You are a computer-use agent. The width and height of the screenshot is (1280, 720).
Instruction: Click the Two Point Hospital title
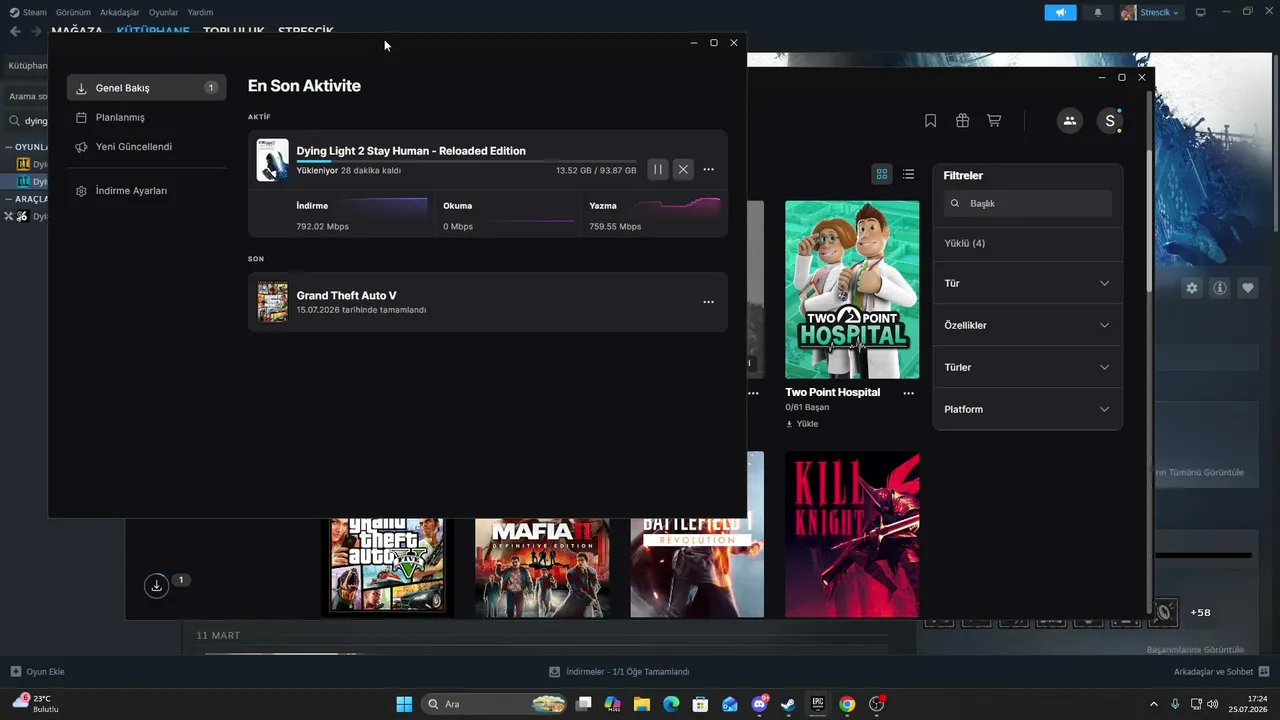(833, 393)
